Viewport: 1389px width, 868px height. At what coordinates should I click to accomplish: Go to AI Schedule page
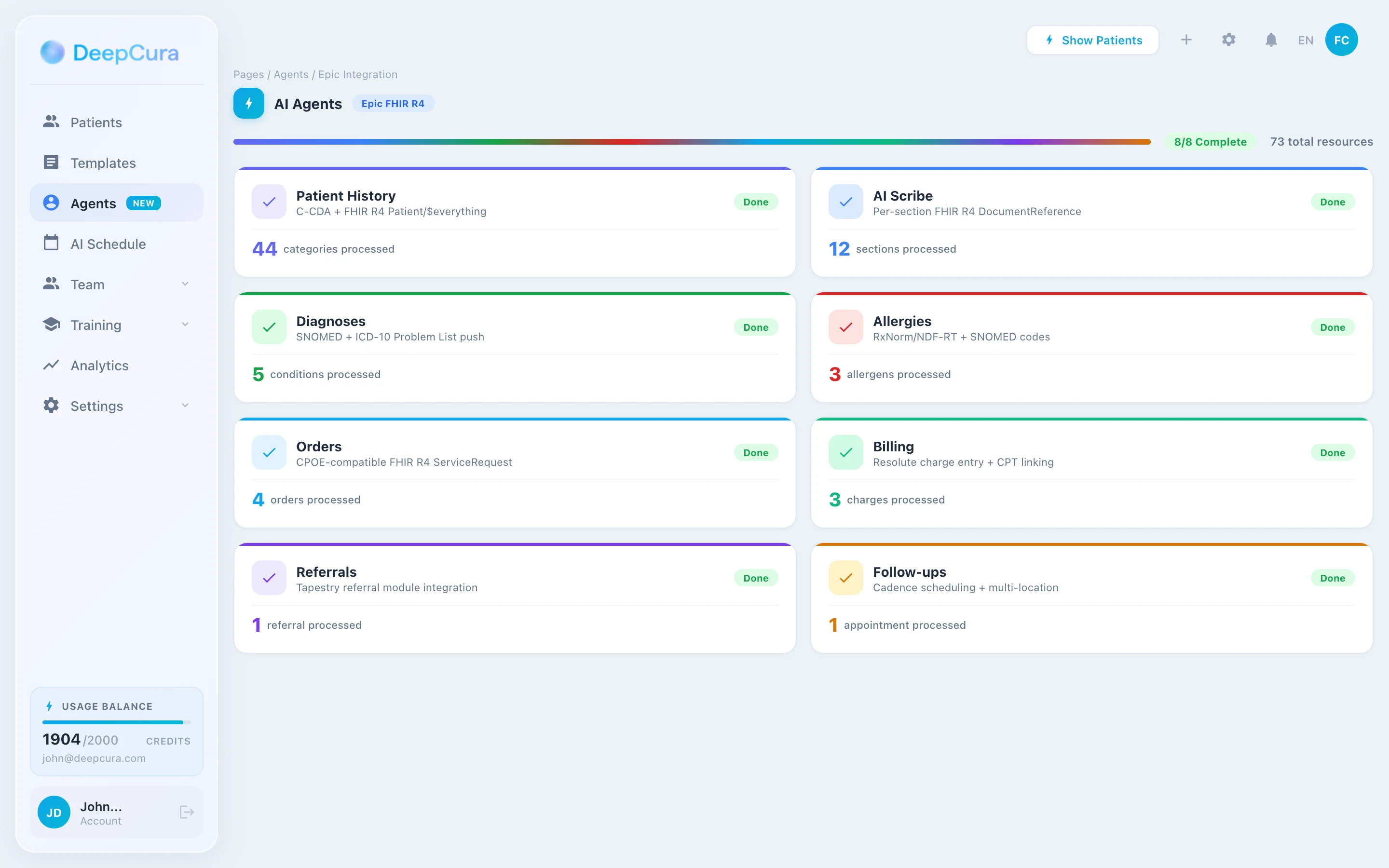(x=108, y=244)
